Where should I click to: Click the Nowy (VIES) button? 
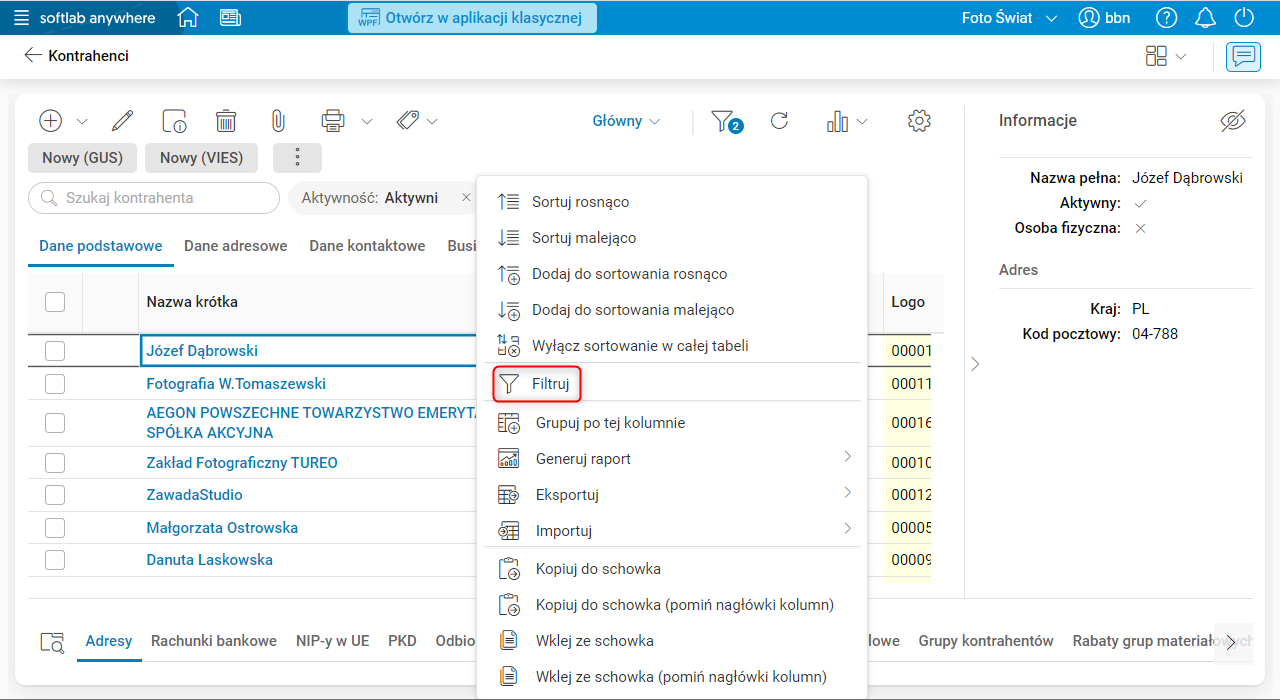pos(201,158)
